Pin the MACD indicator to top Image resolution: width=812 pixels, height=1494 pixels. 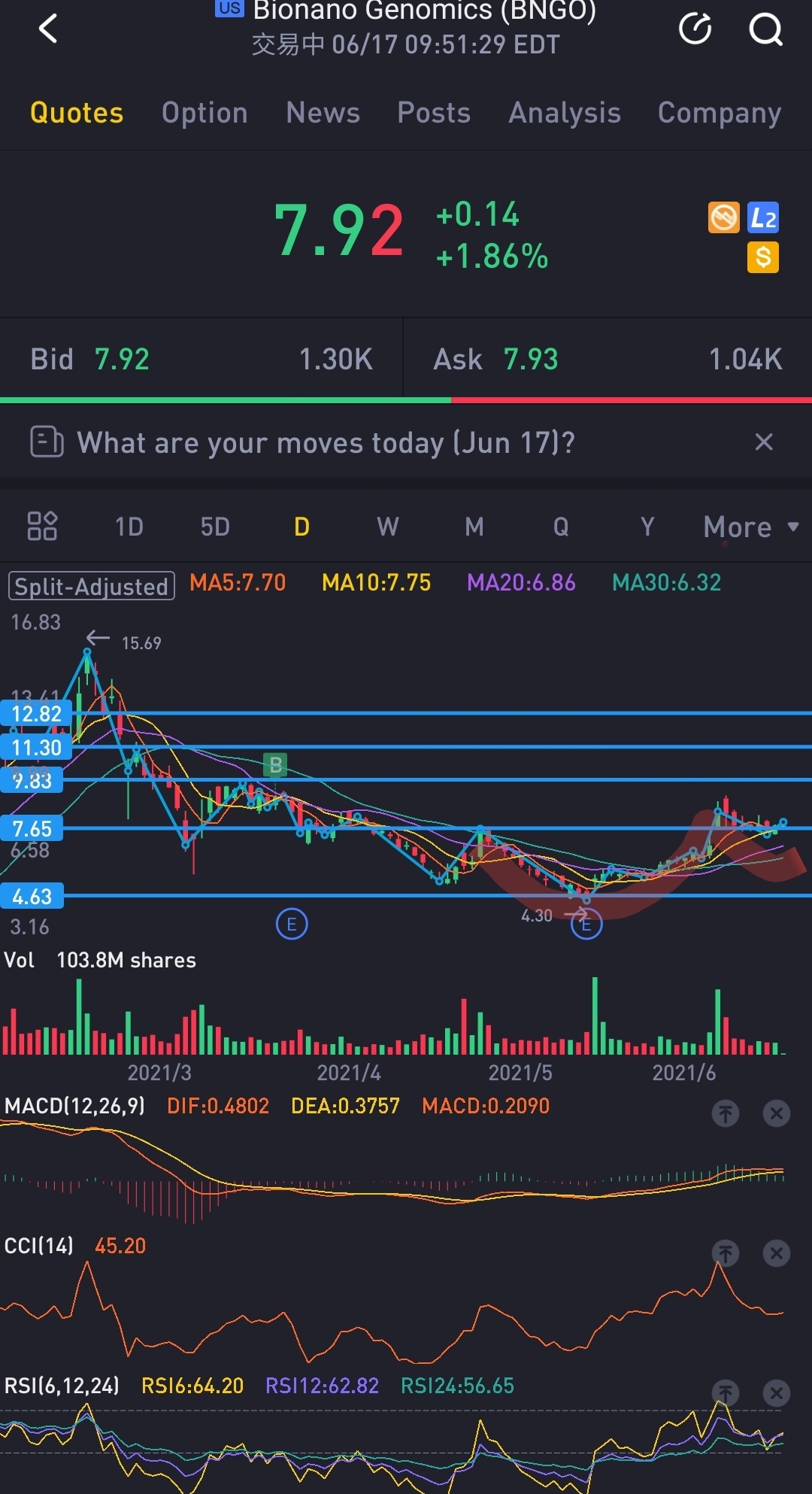click(x=726, y=1113)
